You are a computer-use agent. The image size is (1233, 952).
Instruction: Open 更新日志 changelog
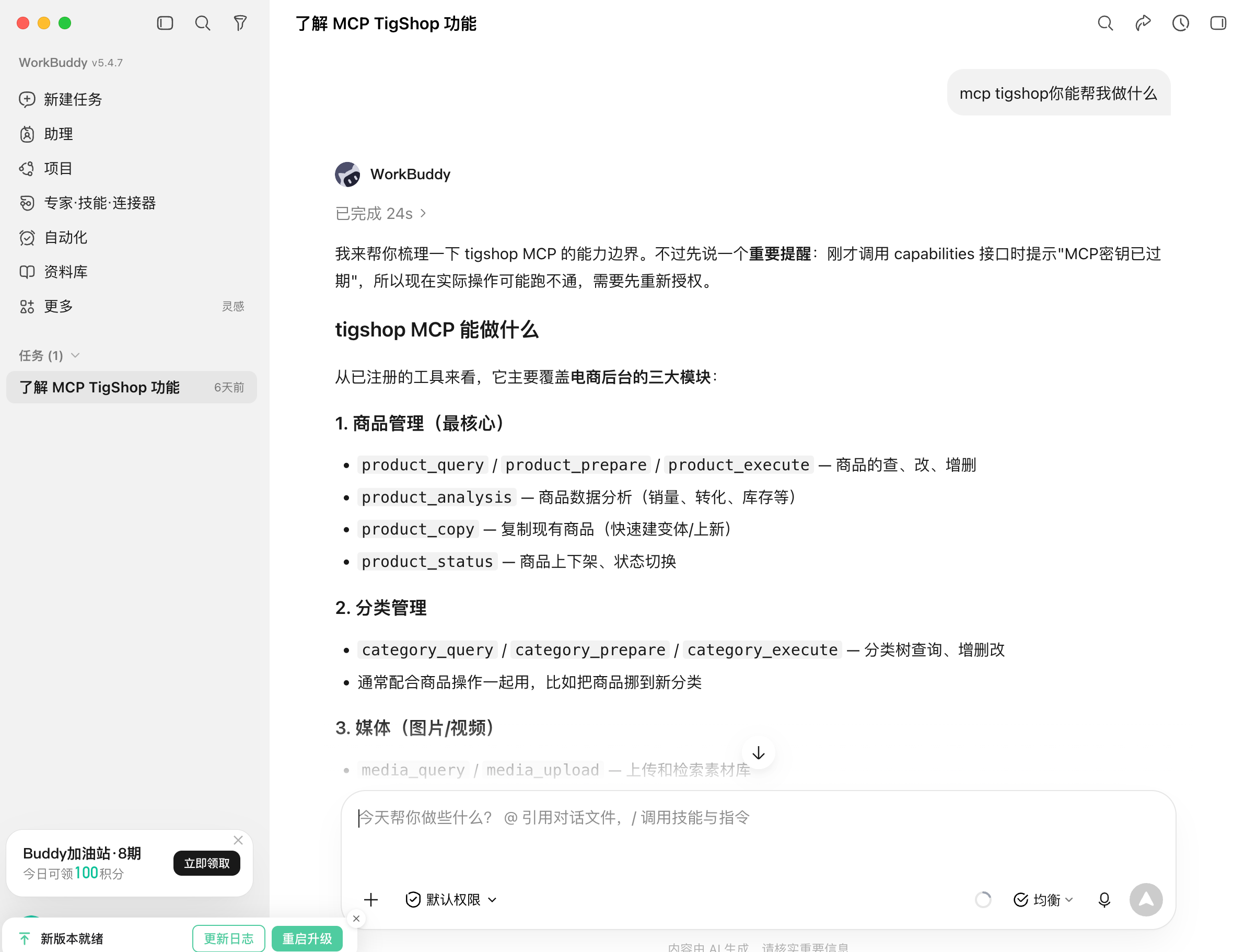(x=229, y=938)
